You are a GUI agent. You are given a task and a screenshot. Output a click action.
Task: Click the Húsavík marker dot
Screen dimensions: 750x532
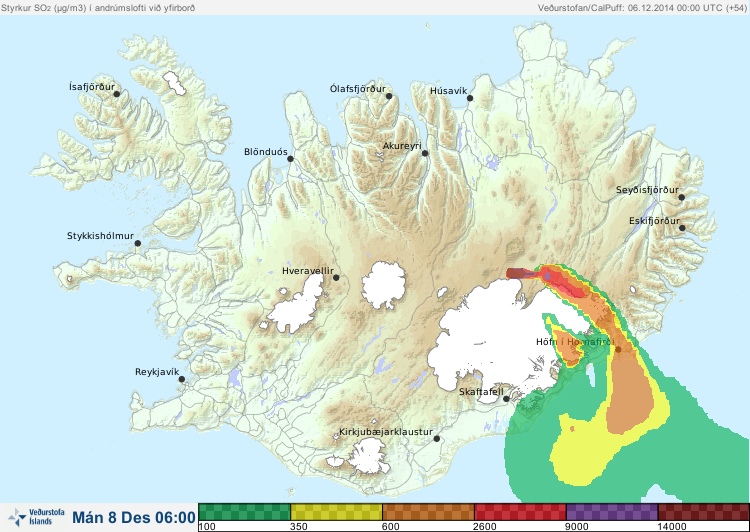470,98
